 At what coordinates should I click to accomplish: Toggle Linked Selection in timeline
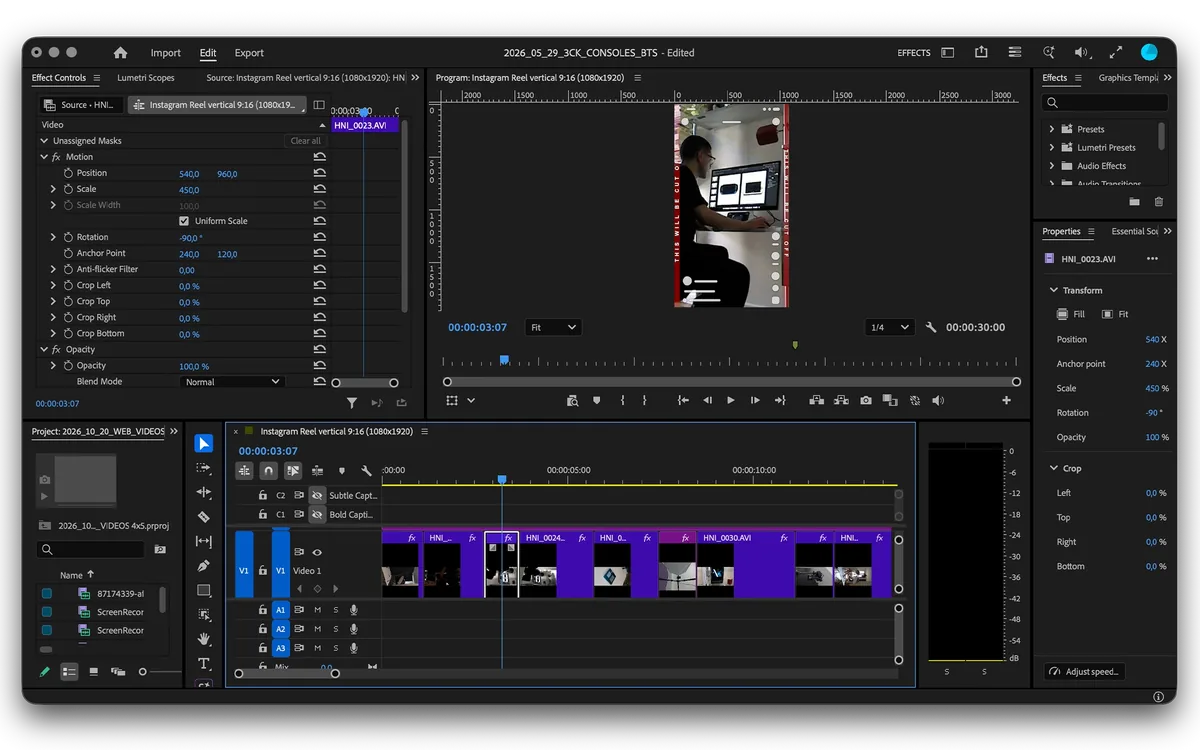click(x=293, y=470)
